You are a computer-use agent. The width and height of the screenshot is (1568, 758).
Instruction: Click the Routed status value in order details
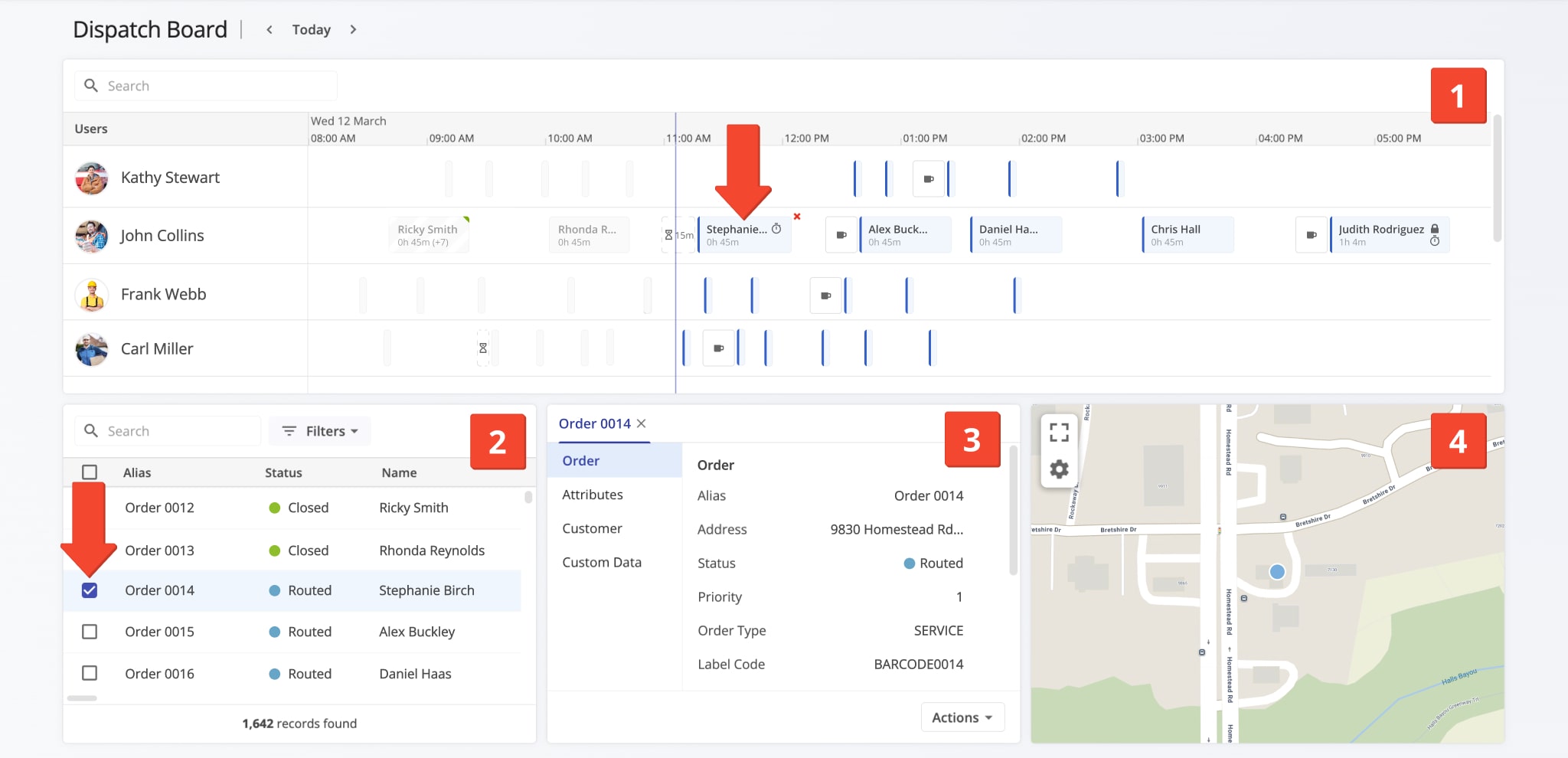(933, 563)
